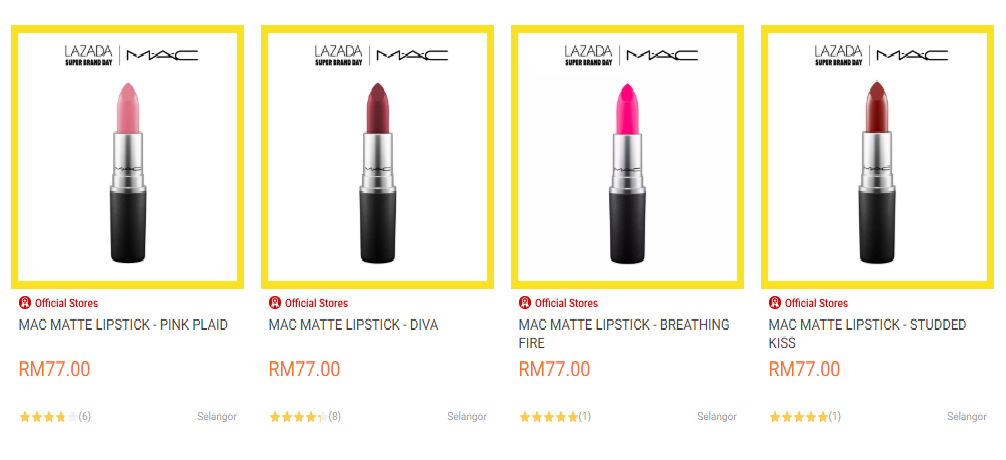
Task: Open MAC MATTE LIPSTICK - PINK PLAID title
Action: pyautogui.click(x=123, y=325)
